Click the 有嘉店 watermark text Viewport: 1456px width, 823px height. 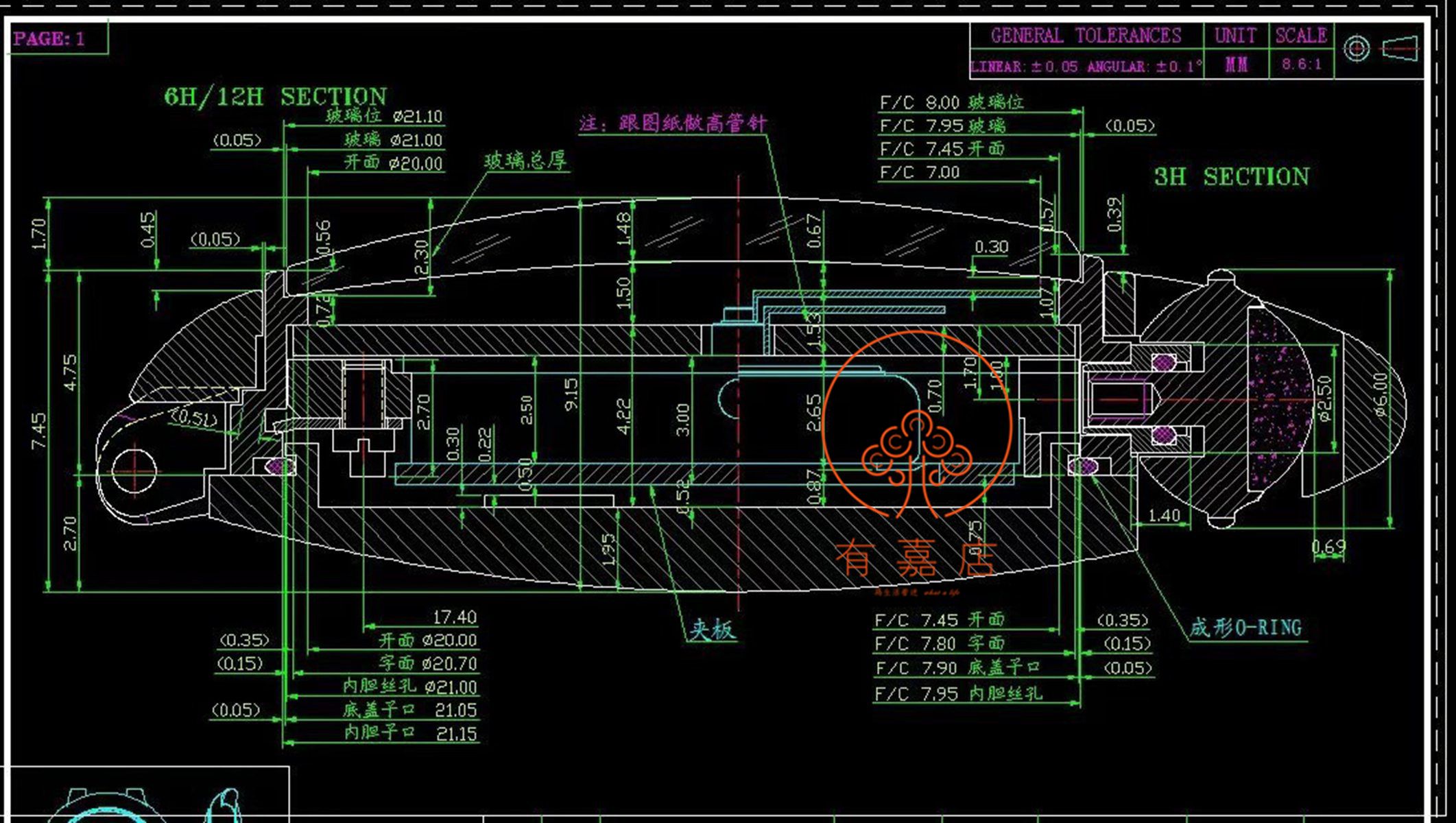916,558
